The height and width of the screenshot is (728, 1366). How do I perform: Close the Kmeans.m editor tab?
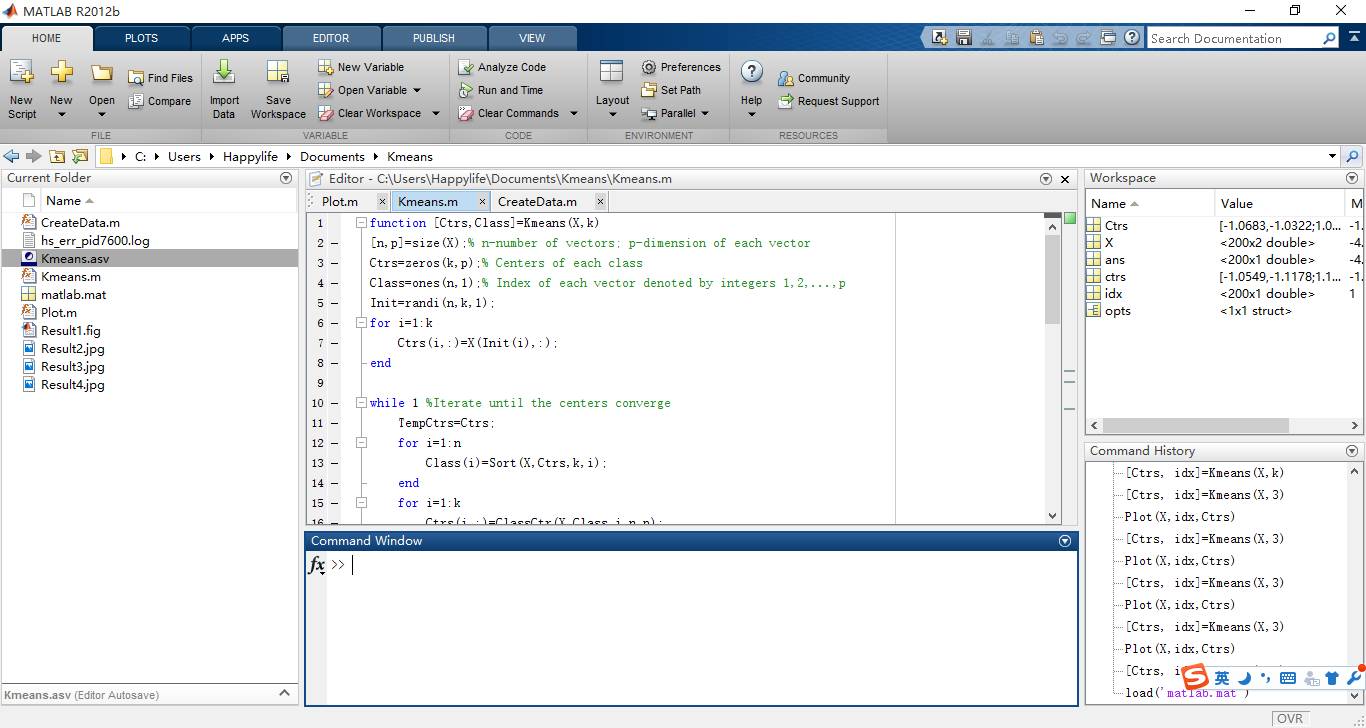point(482,201)
